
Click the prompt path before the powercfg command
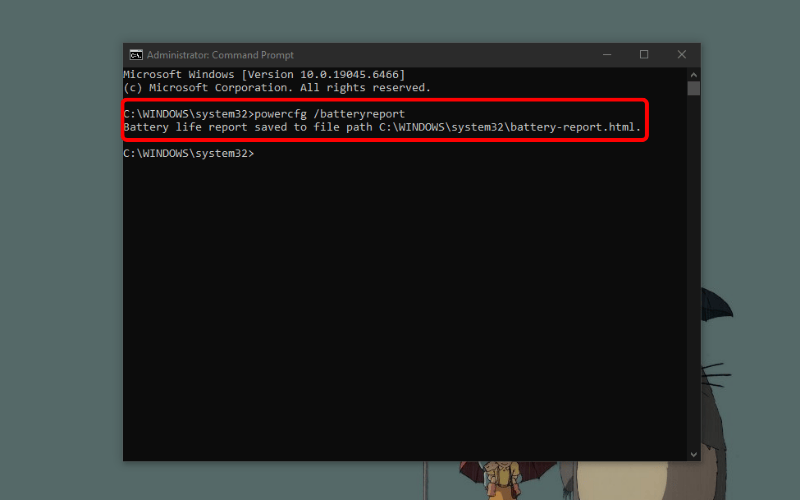[x=188, y=114]
